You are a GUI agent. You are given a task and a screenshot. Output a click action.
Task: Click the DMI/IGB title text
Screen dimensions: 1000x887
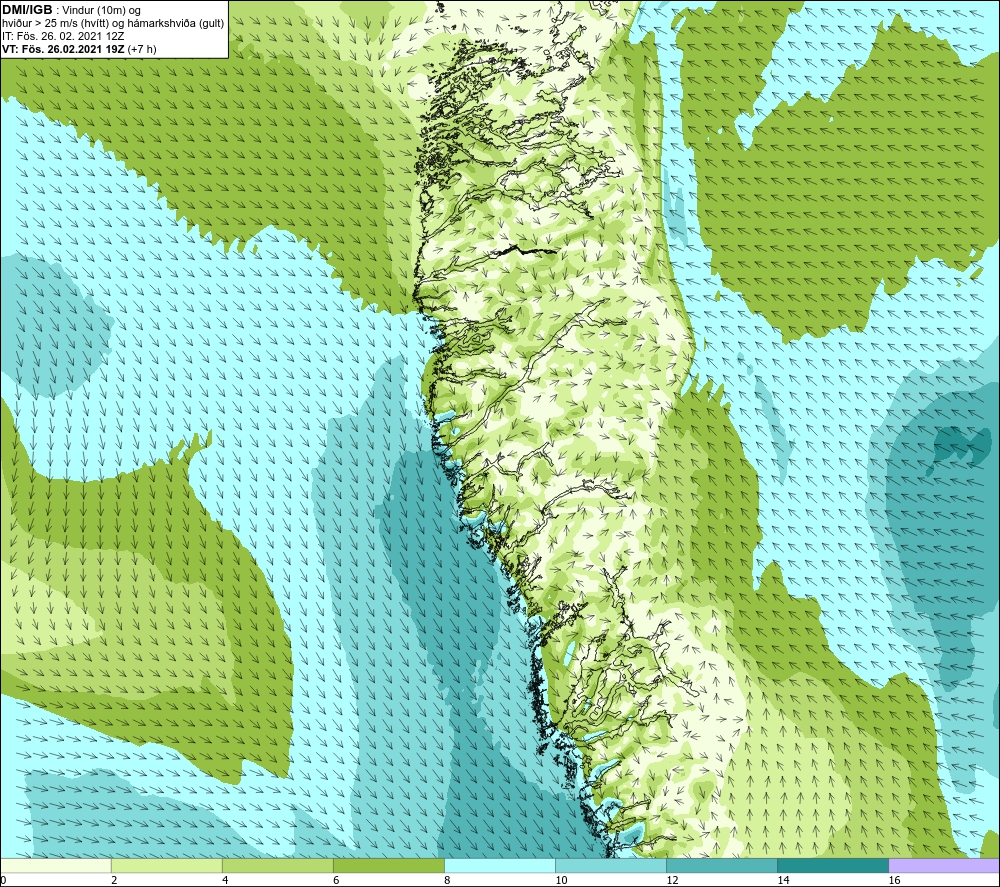pos(27,10)
